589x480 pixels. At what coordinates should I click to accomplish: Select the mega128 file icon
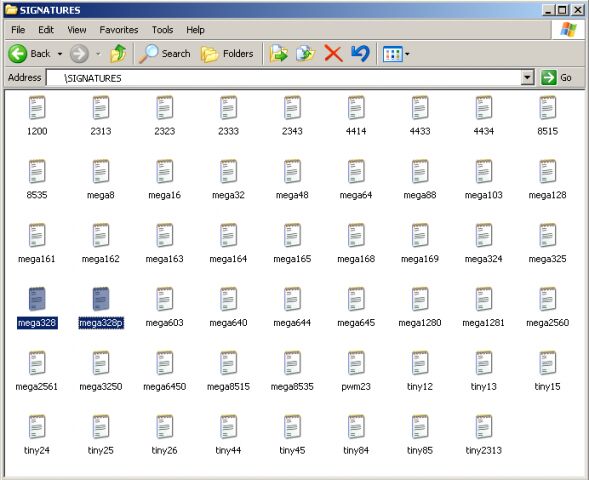[548, 172]
